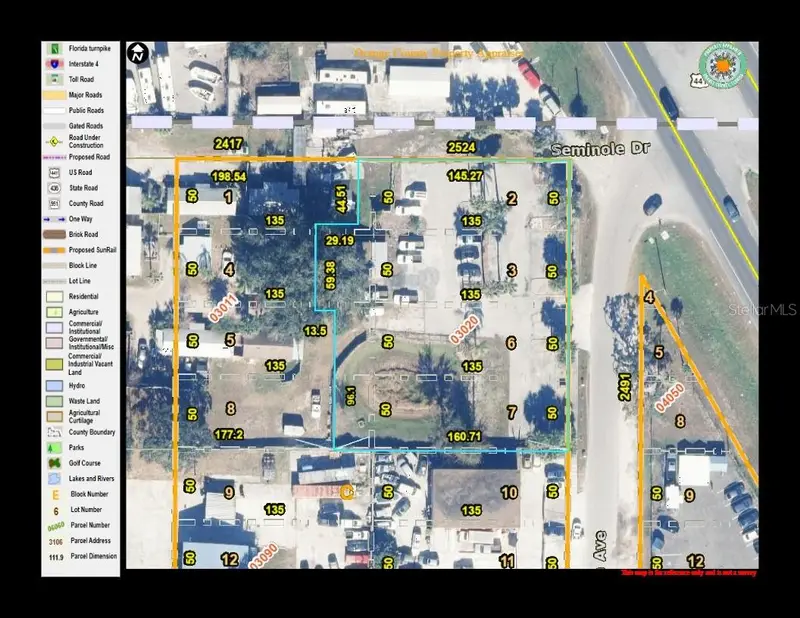This screenshot has height=618, width=800.
Task: Click the red map disclaimer text
Action: pos(689,573)
